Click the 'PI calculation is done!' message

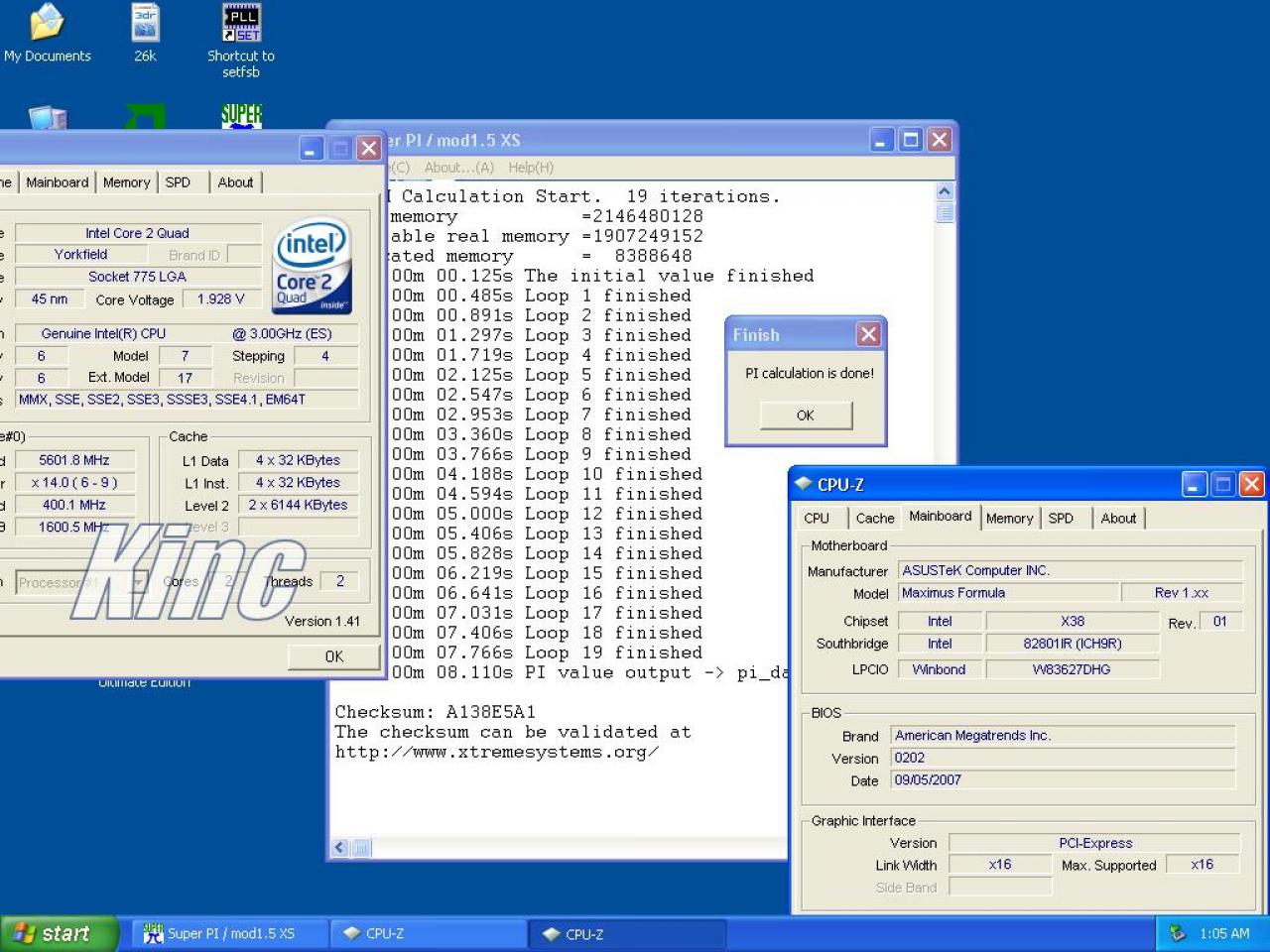click(x=810, y=374)
